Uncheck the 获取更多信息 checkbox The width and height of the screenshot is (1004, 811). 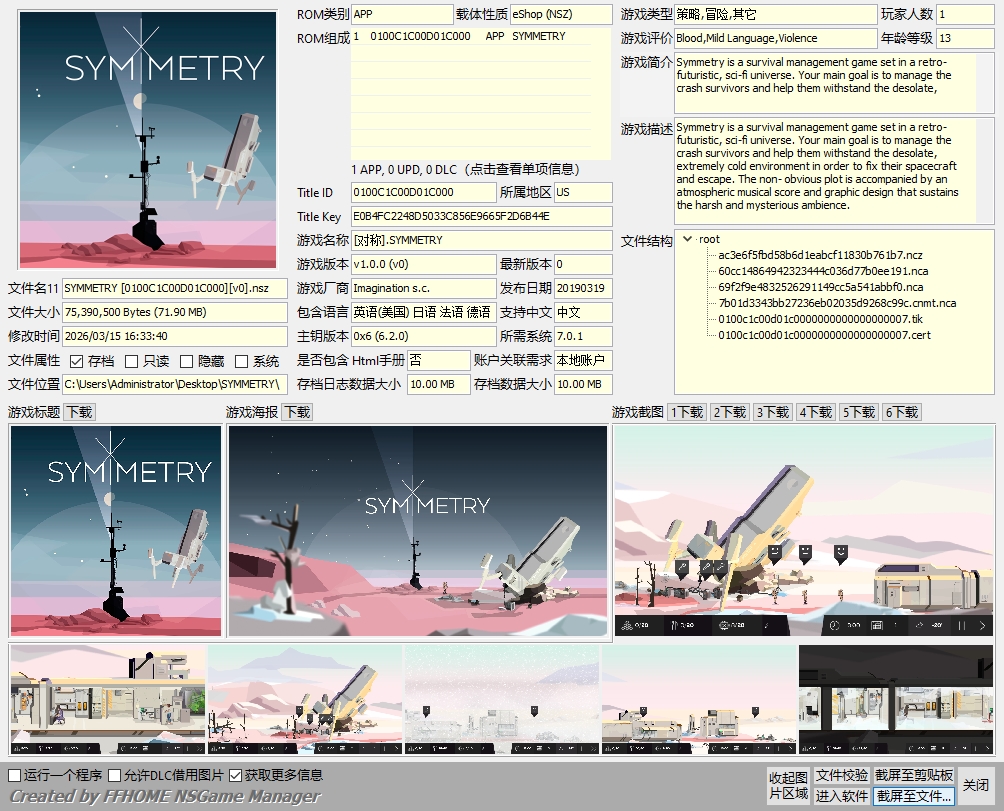point(236,775)
